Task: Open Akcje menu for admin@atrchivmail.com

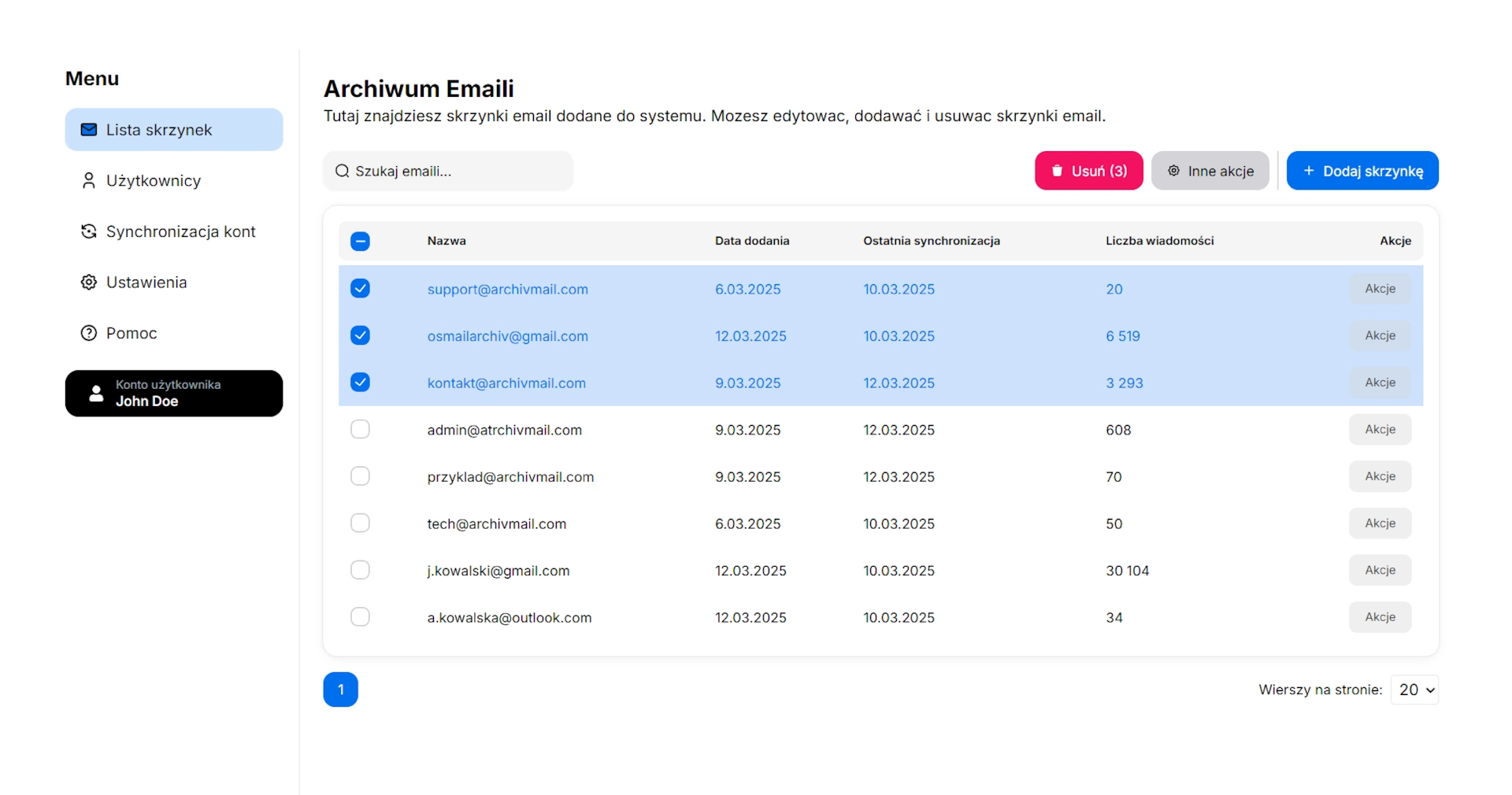Action: pos(1380,429)
